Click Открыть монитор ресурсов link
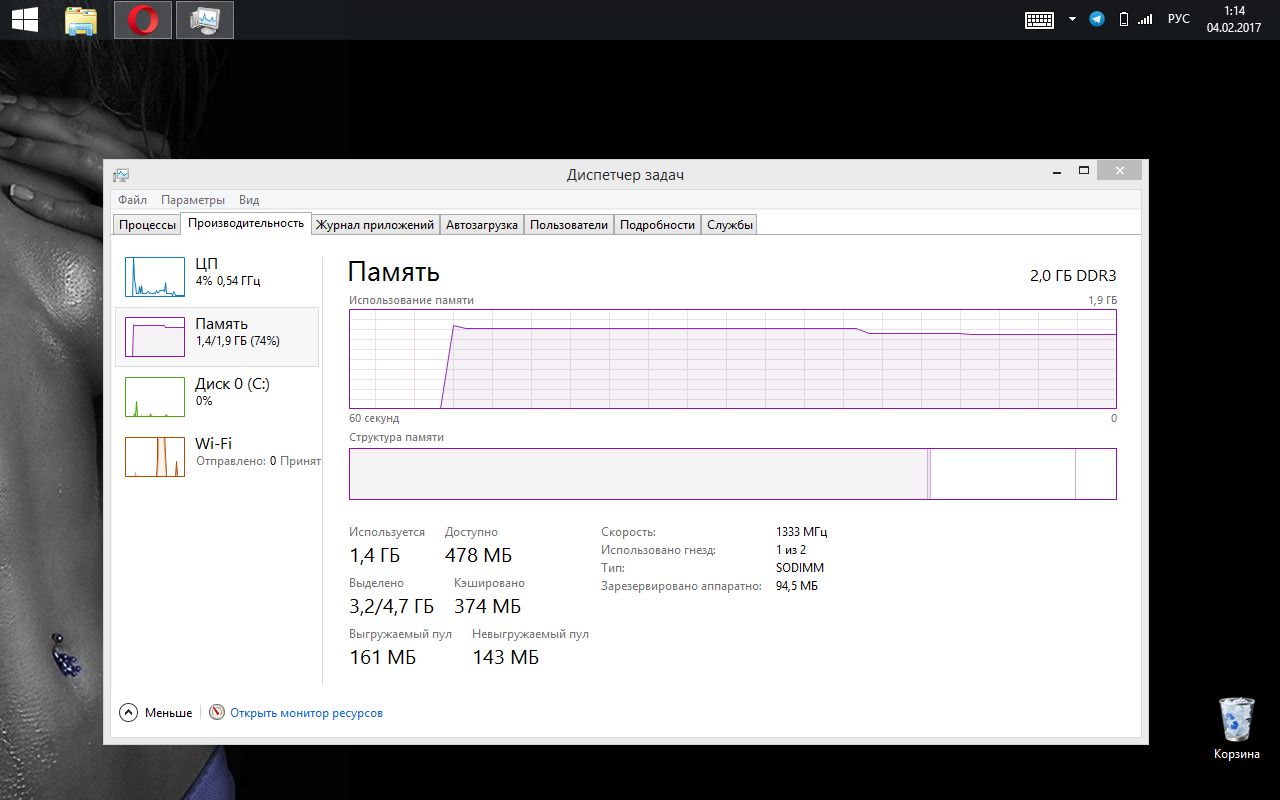The width and height of the screenshot is (1280, 800). point(306,713)
